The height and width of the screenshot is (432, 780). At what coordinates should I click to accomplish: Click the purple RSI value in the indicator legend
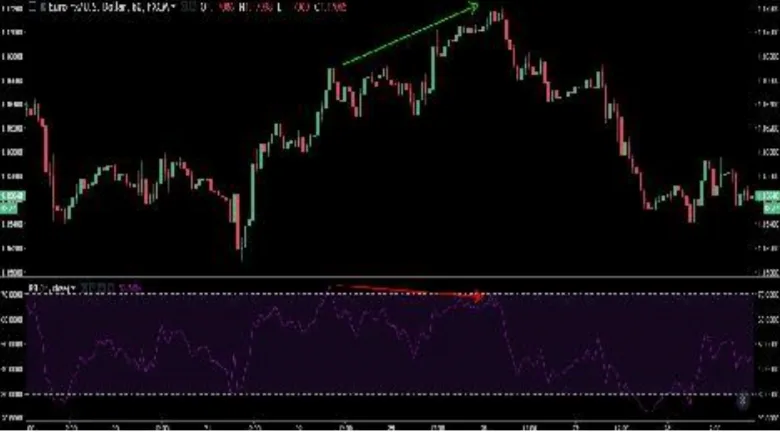tap(131, 288)
